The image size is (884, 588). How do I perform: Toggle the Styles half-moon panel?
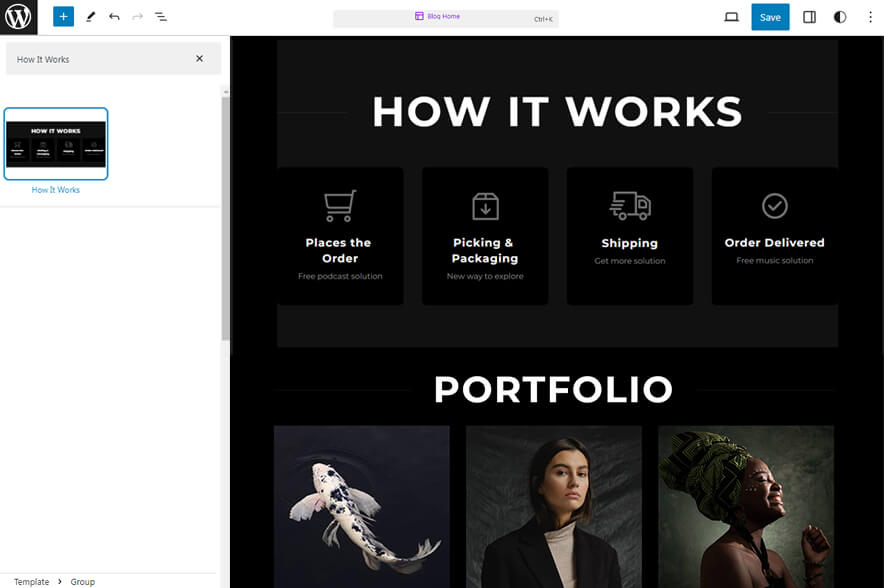pyautogui.click(x=840, y=16)
